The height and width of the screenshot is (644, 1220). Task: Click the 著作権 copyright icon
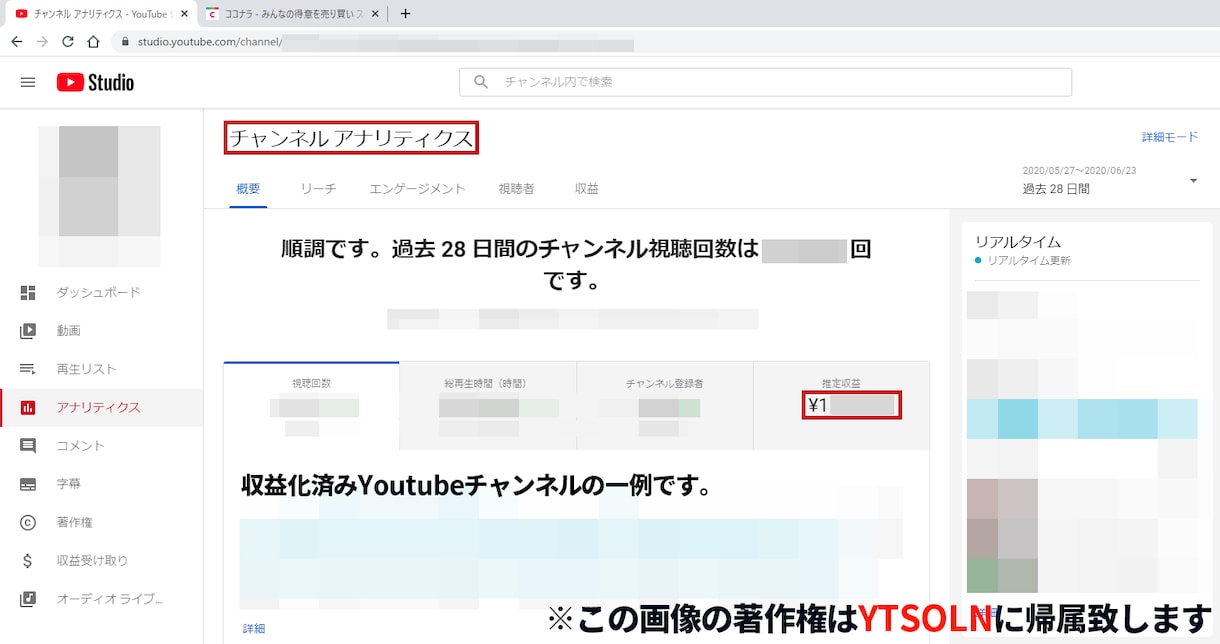point(28,522)
